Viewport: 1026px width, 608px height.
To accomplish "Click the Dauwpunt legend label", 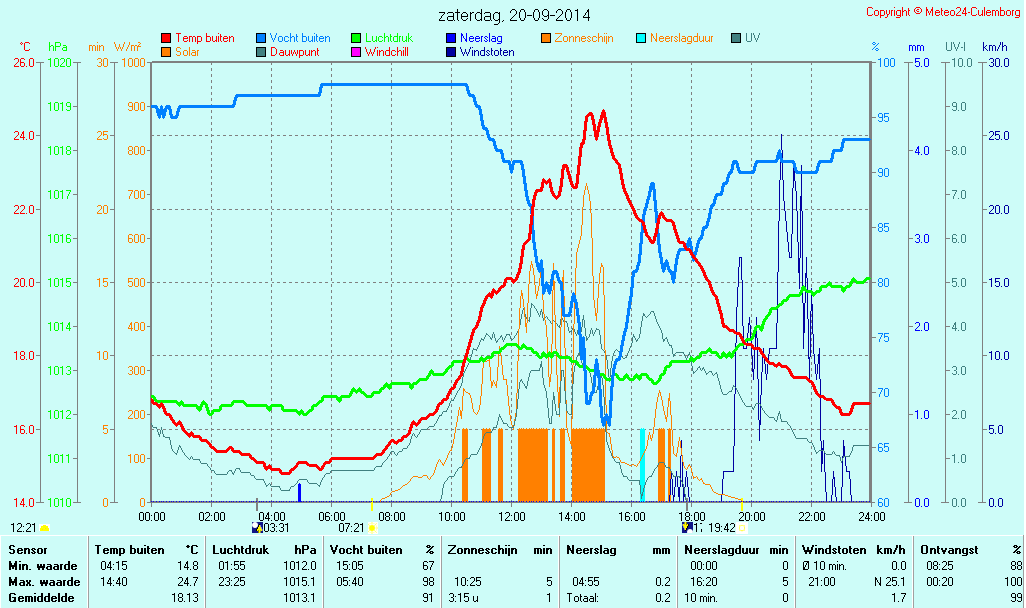I will point(295,52).
